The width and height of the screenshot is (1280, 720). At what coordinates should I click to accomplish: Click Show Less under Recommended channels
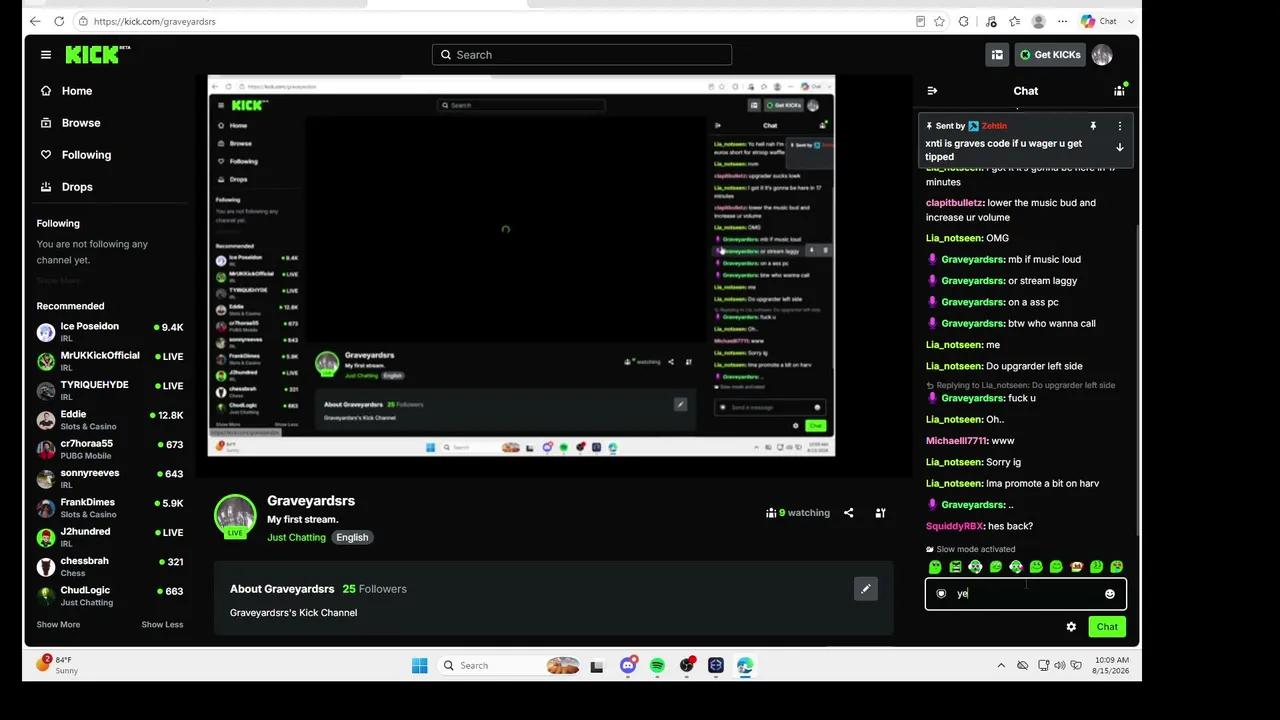tap(162, 625)
